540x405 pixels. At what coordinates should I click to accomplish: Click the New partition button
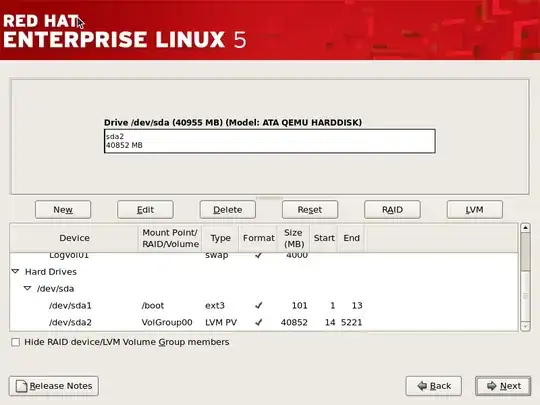[63, 209]
